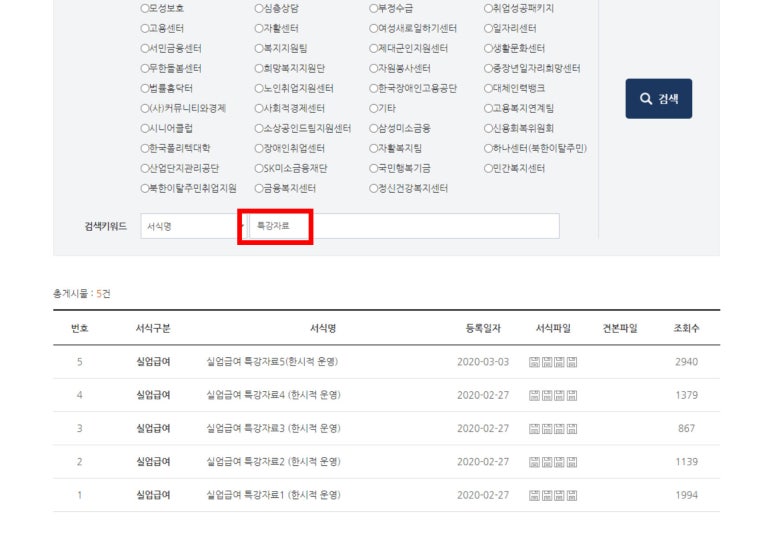
Task: Open 실업급여 특강자료4 (한시적 운영) link
Action: pyautogui.click(x=273, y=395)
